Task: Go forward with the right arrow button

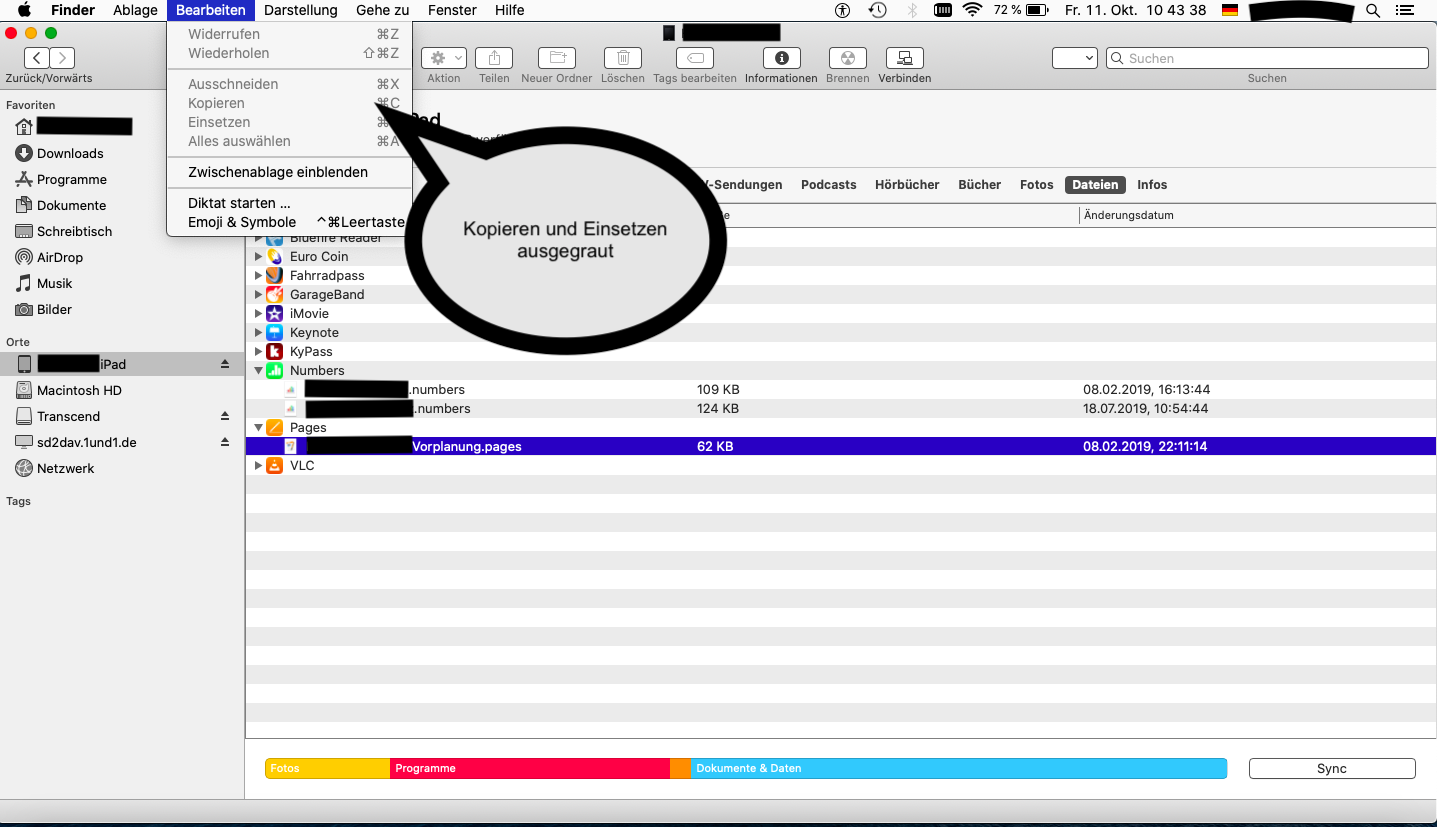Action: click(x=62, y=58)
